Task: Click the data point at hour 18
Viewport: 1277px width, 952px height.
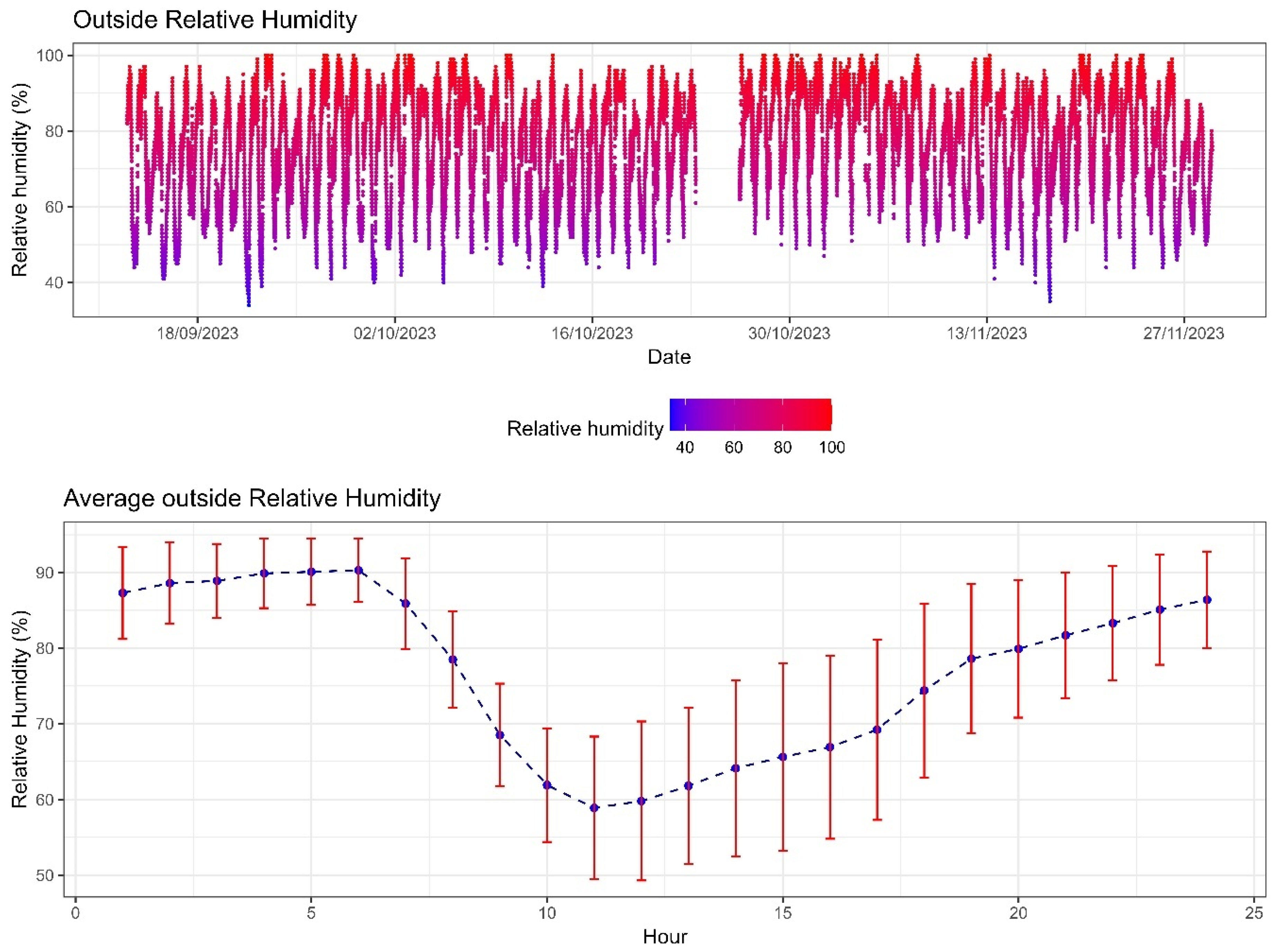Action: tap(924, 690)
